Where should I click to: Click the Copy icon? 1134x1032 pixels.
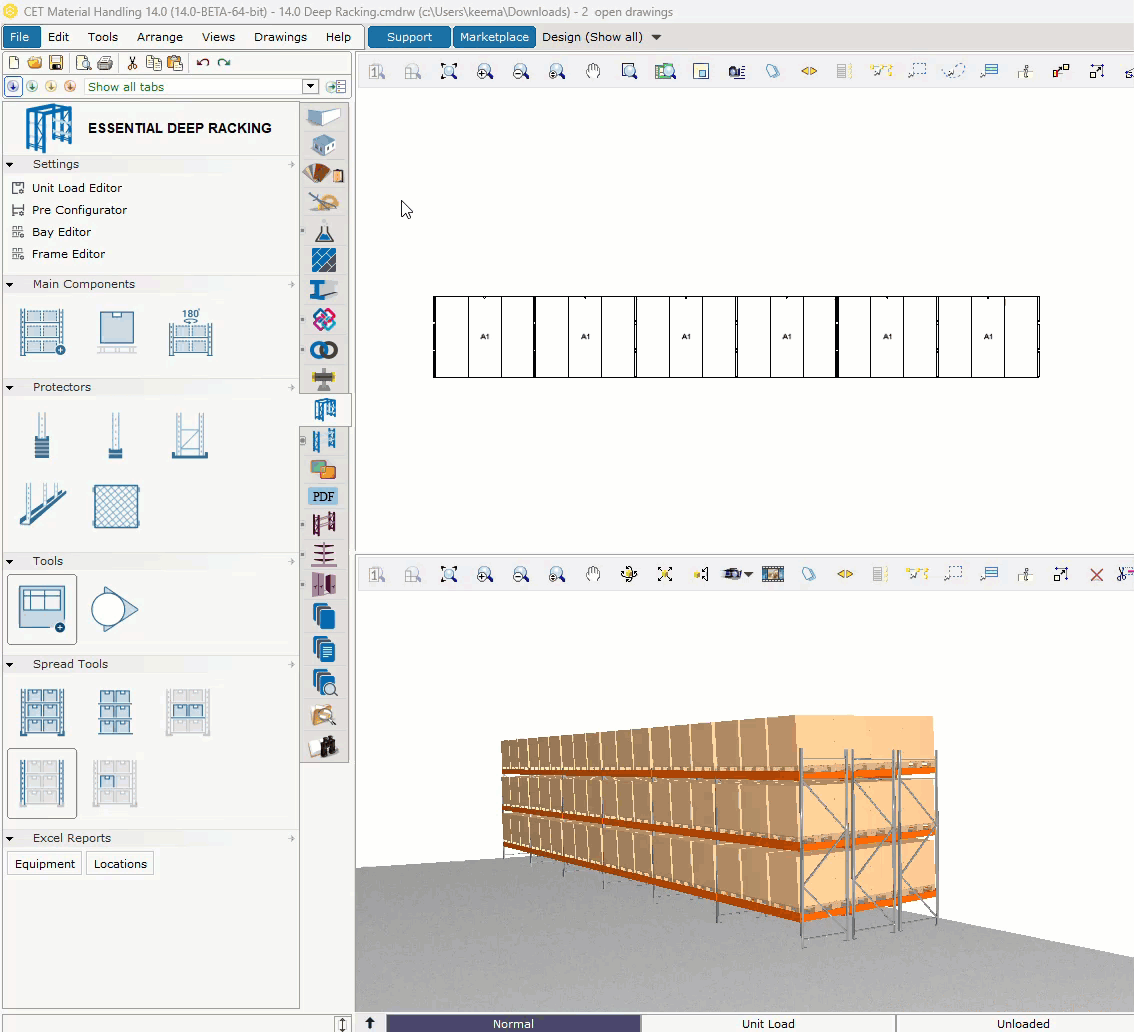tap(153, 63)
